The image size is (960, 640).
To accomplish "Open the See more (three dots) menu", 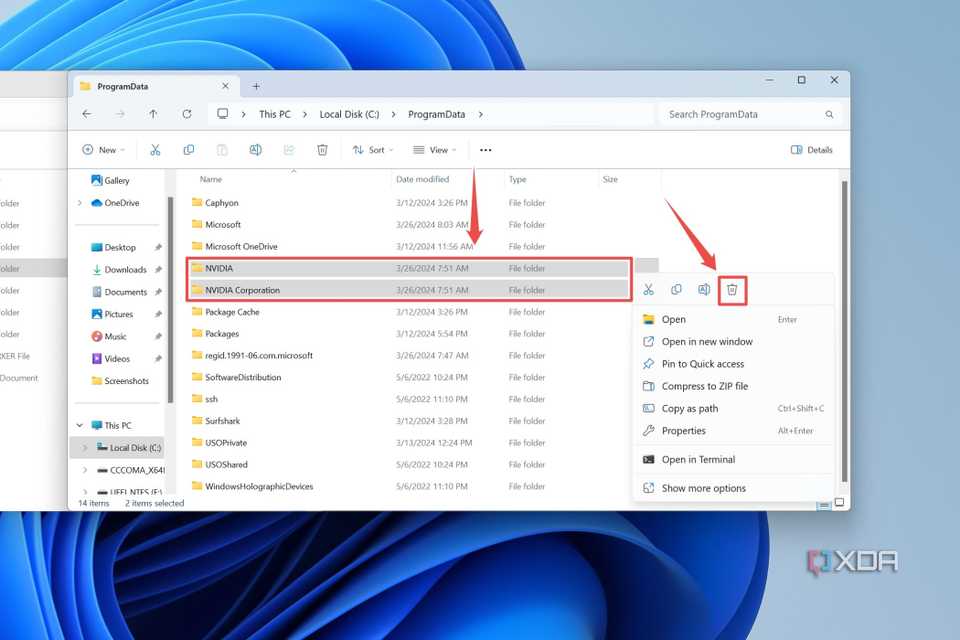I will click(x=486, y=150).
